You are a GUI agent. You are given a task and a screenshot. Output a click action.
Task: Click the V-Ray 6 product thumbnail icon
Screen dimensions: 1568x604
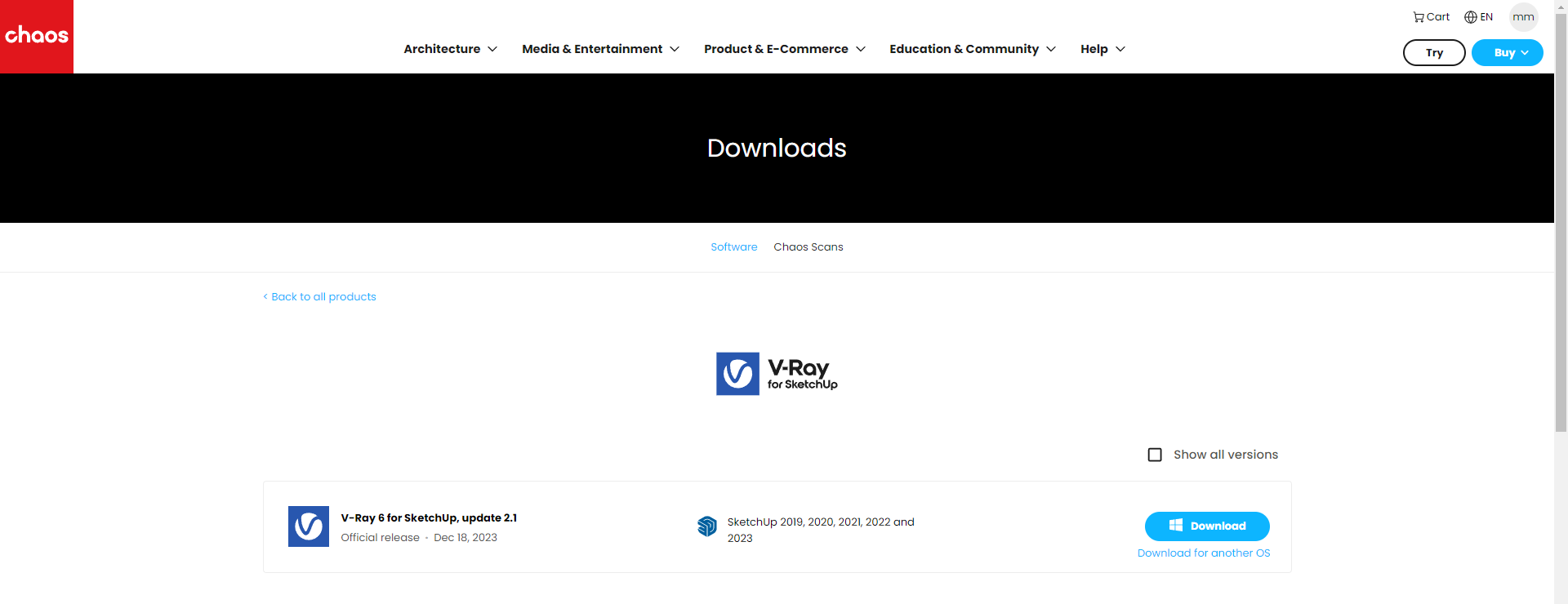click(x=309, y=526)
